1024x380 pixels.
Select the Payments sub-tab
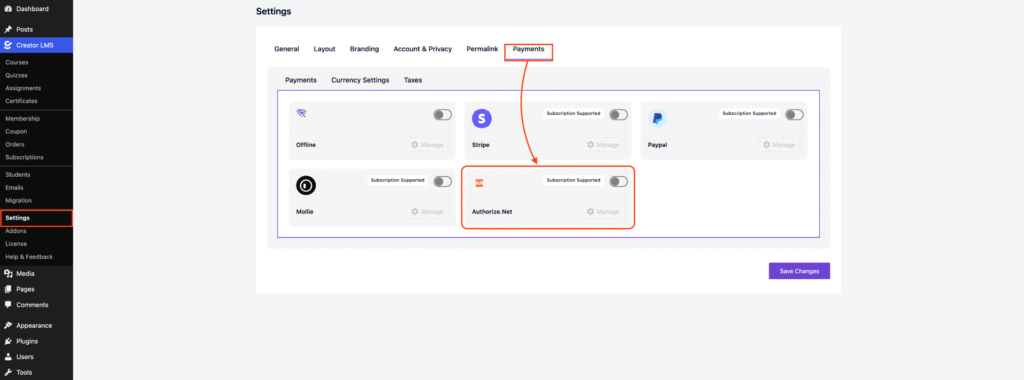click(301, 80)
